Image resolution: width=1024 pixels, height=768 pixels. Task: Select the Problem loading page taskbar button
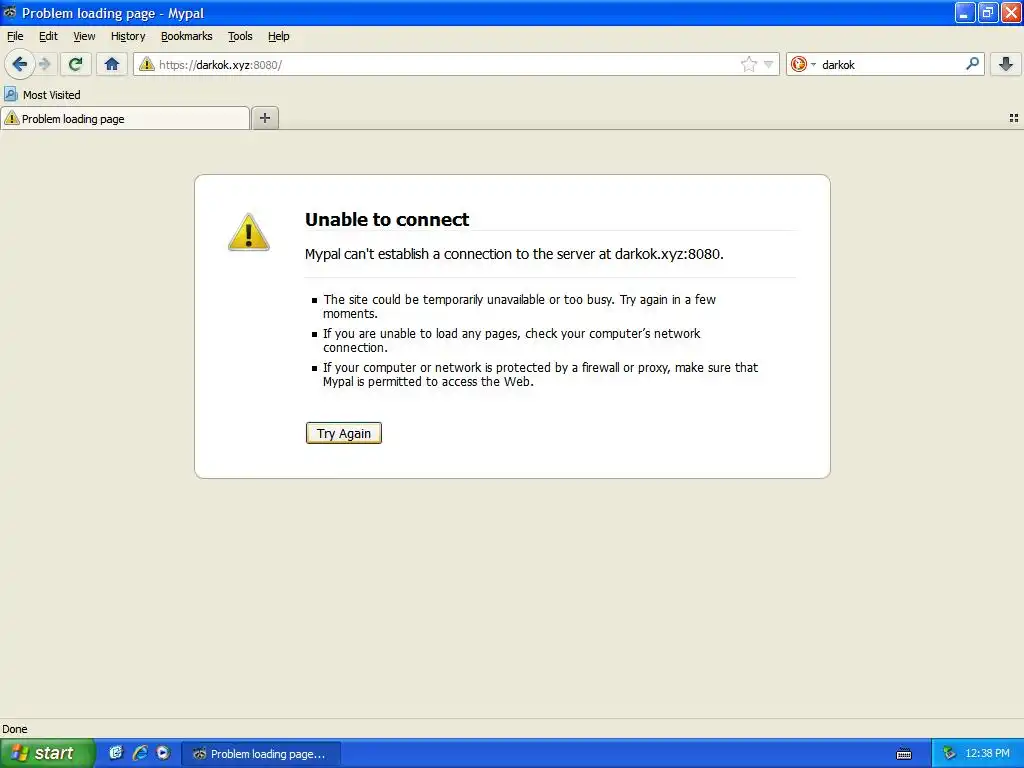[261, 754]
